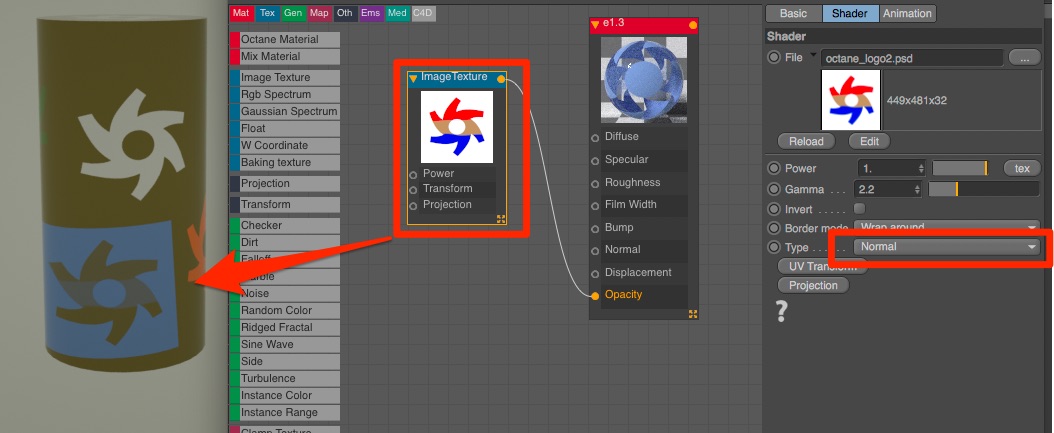This screenshot has height=433, width=1054.
Task: Click e1.3 material preview thumbnail
Action: [644, 80]
